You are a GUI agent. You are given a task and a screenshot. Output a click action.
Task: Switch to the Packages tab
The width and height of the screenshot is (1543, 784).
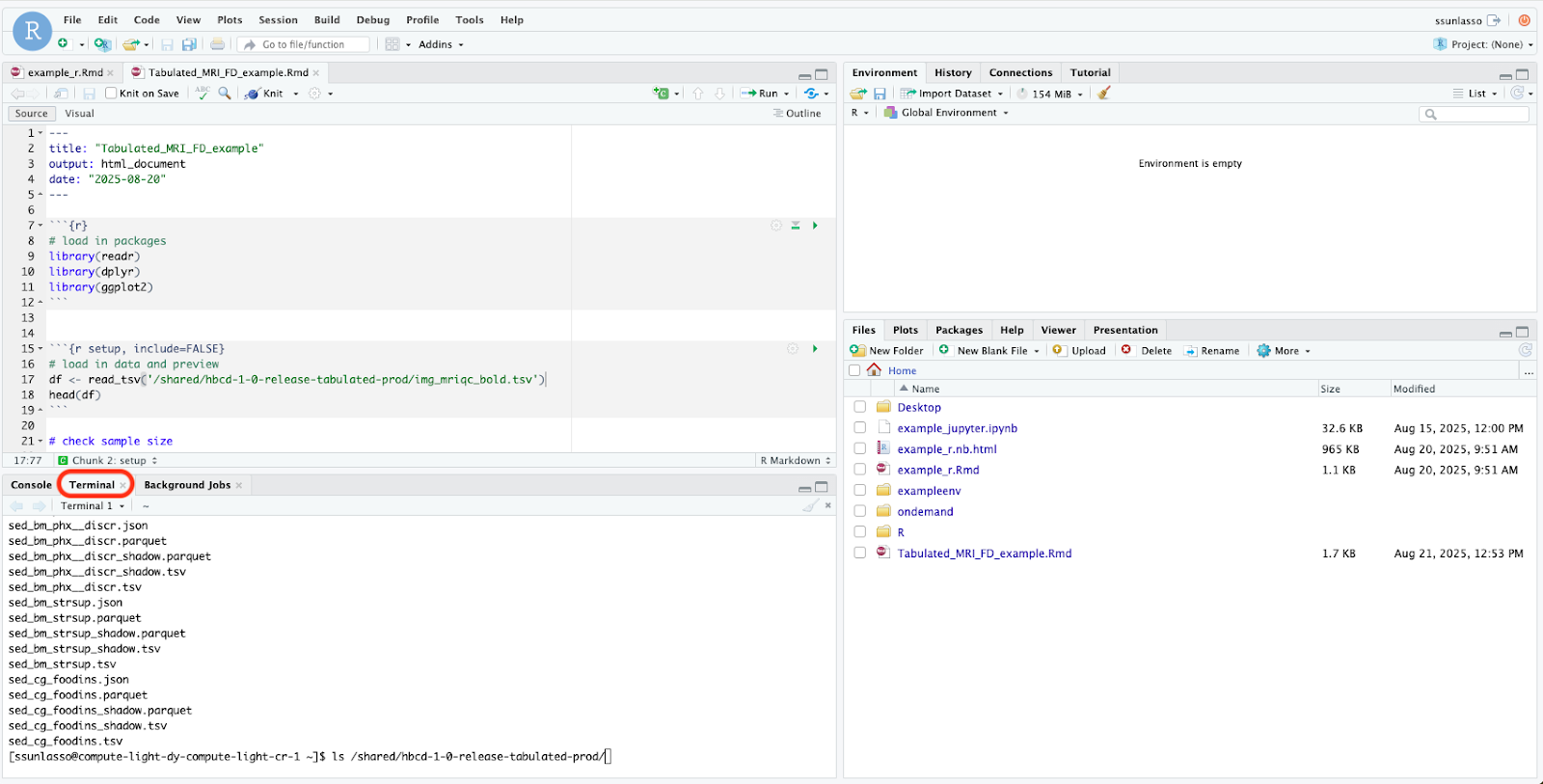click(x=959, y=330)
